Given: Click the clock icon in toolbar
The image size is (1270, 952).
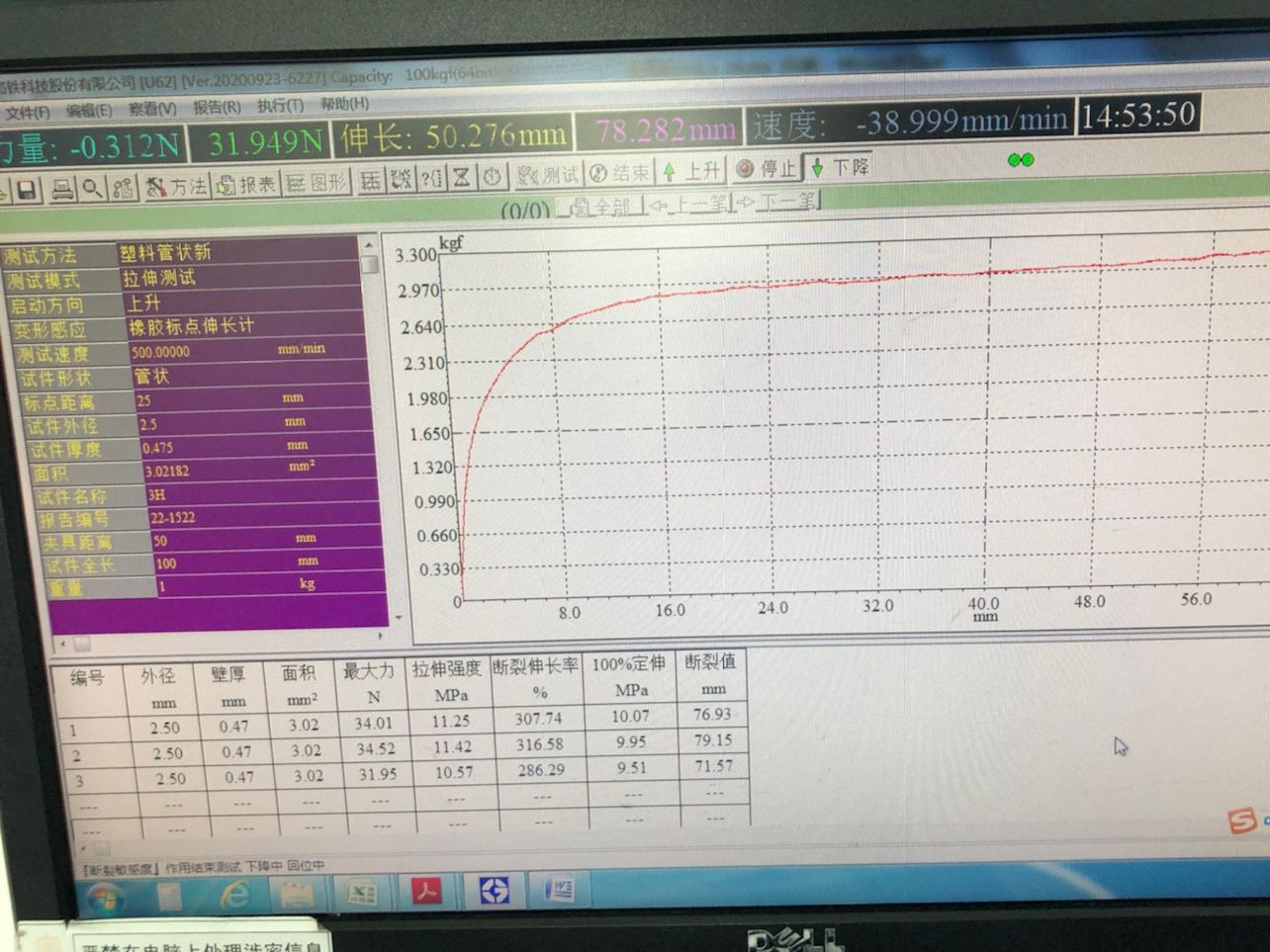Looking at the screenshot, I should [x=492, y=177].
